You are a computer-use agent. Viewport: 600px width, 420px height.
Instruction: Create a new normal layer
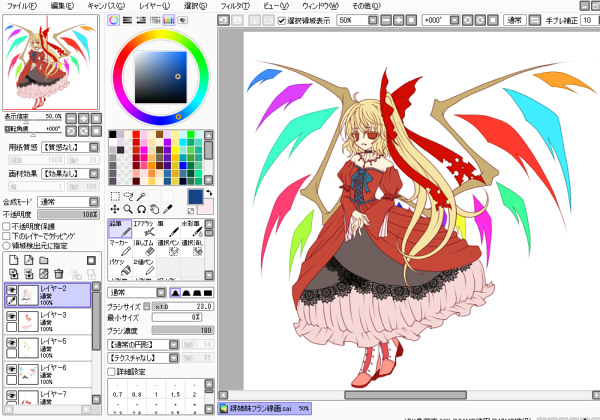coord(13,260)
